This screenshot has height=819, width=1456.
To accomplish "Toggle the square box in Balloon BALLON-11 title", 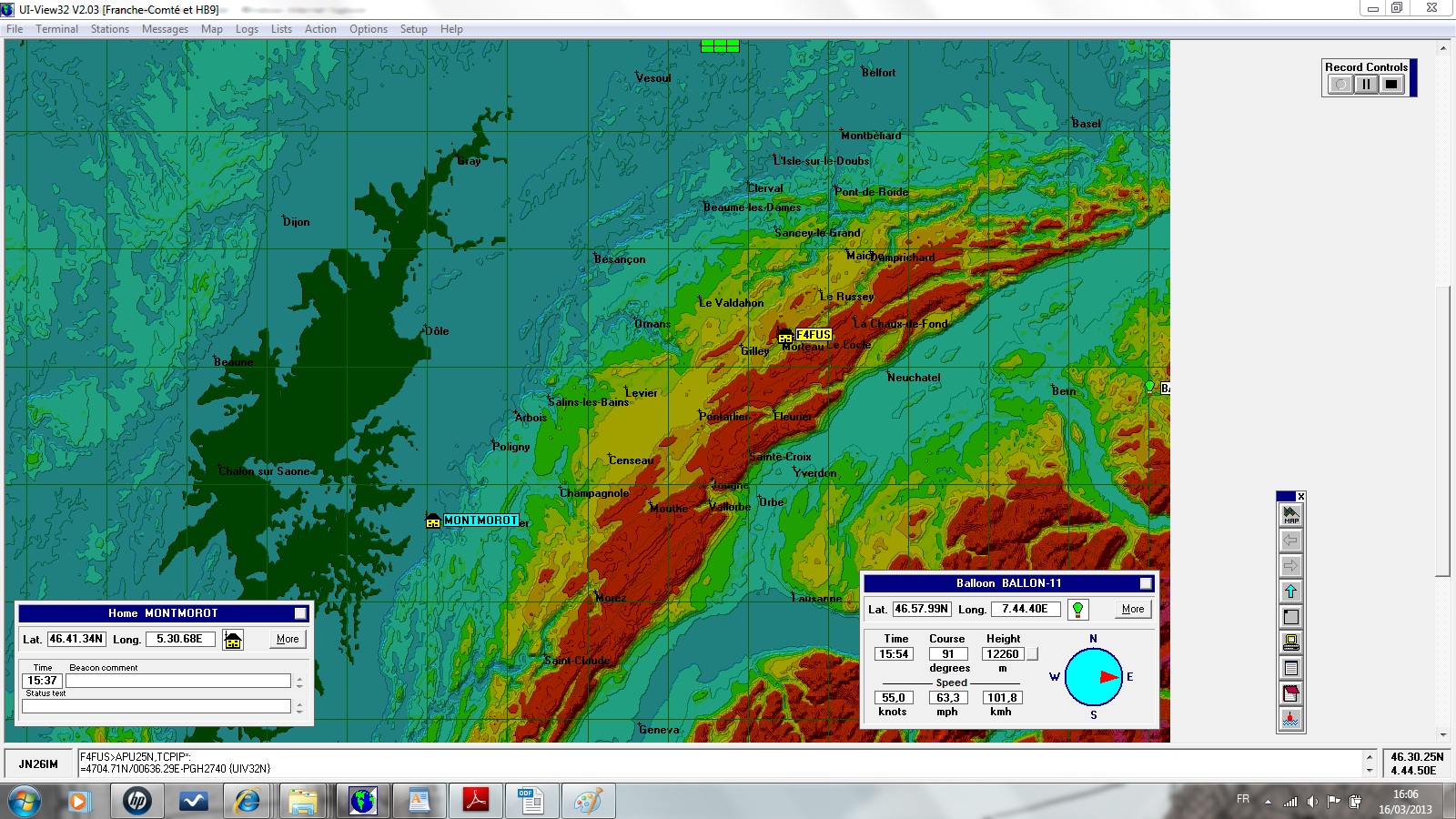I will pyautogui.click(x=1146, y=583).
